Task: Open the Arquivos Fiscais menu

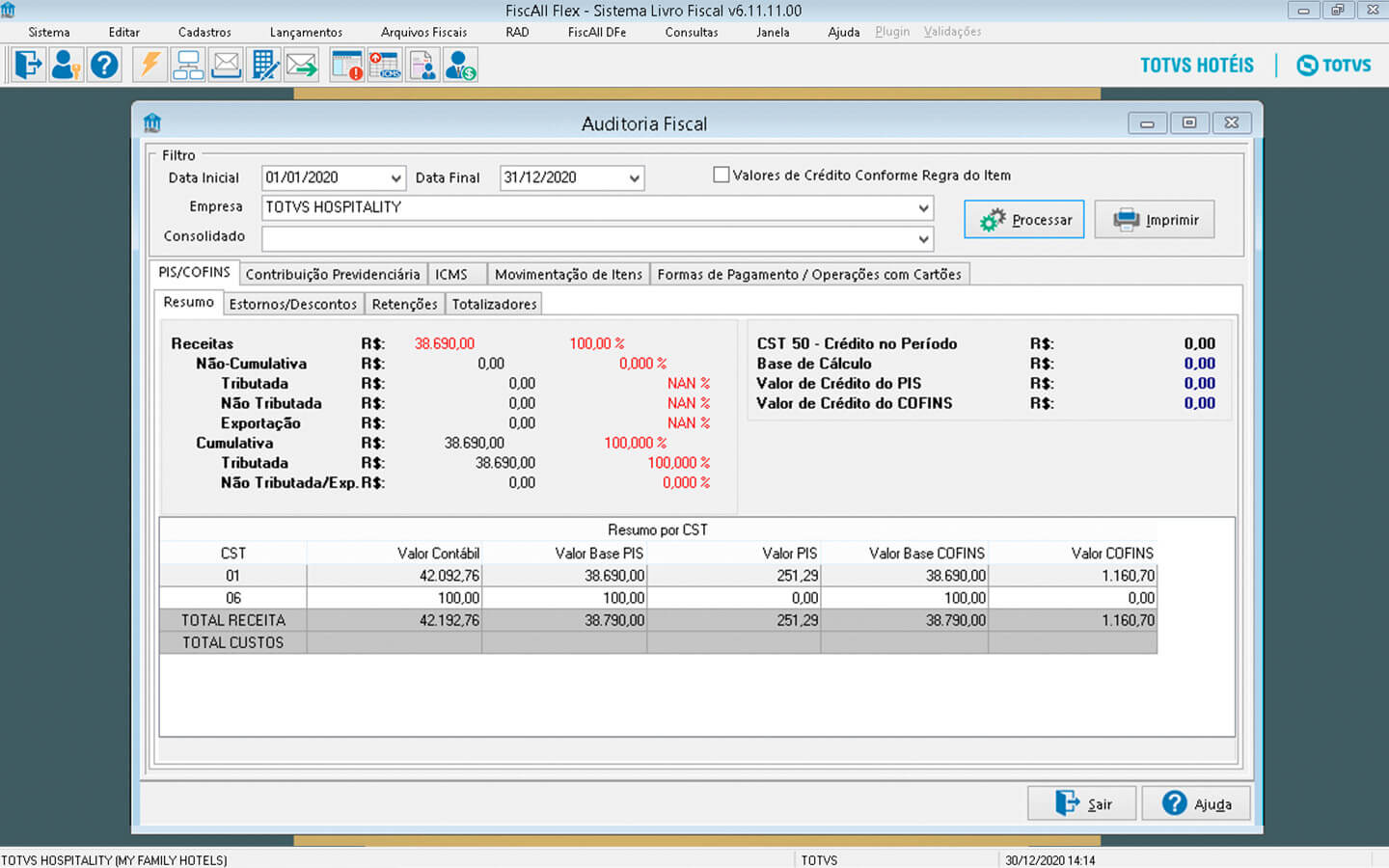Action: coord(423,33)
